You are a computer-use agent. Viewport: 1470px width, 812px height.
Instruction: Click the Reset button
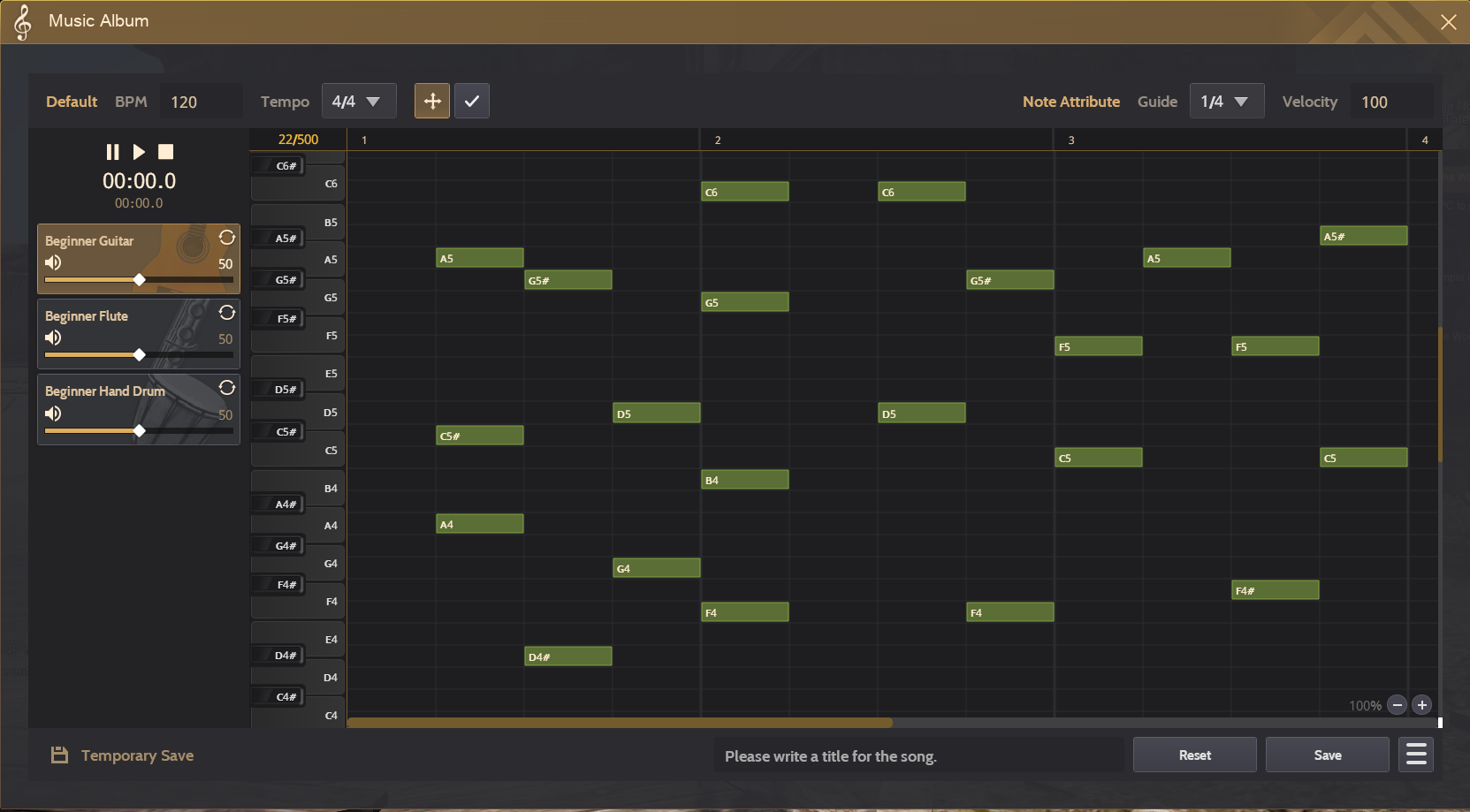pos(1194,755)
